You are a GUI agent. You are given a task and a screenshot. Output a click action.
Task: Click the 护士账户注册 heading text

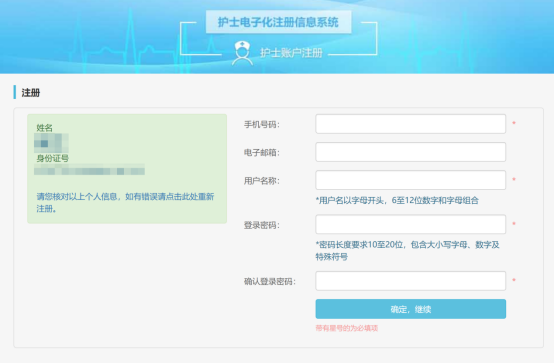click(291, 53)
